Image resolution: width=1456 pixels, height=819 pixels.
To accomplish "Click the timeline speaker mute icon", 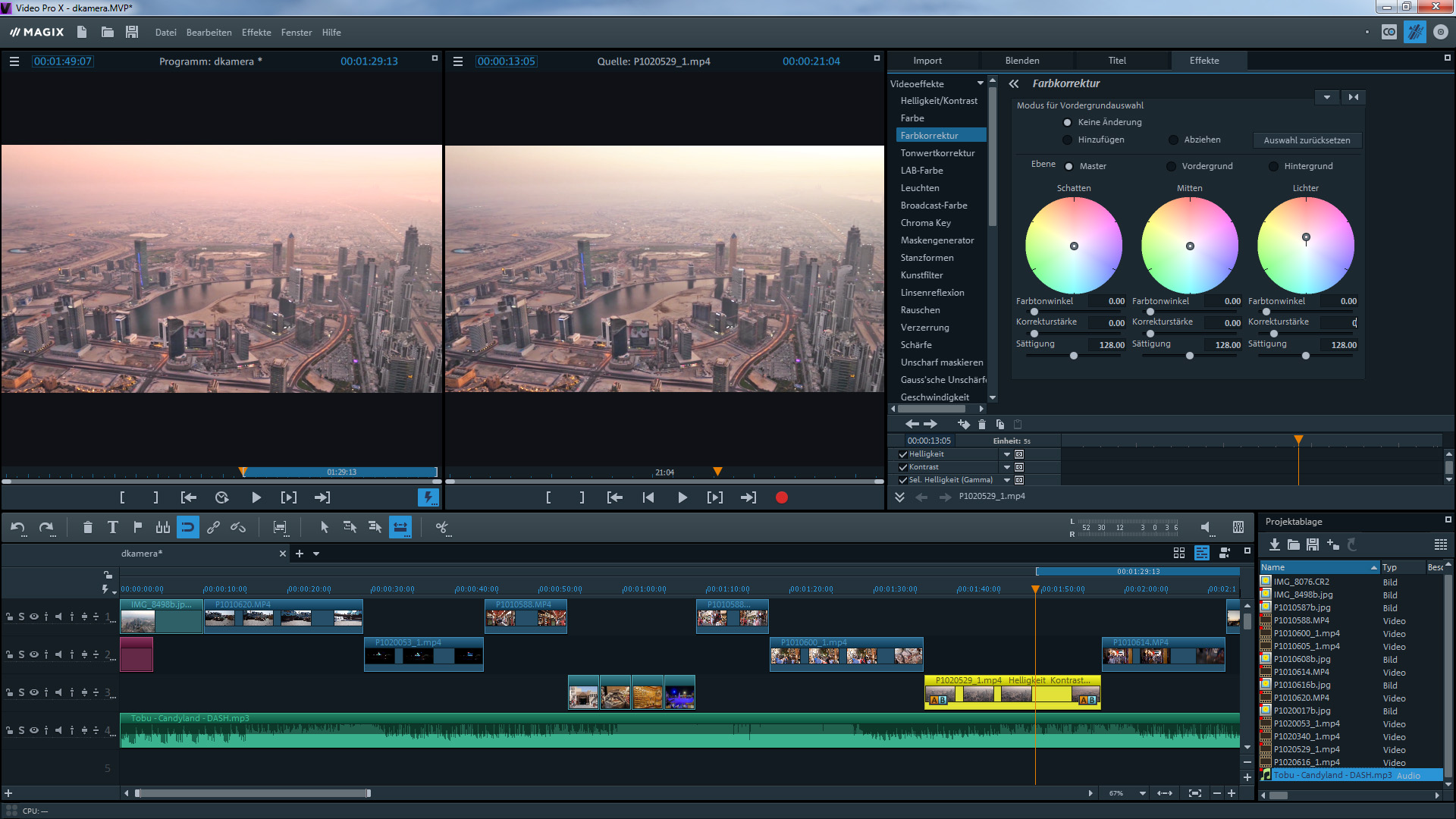I will coord(1206,527).
